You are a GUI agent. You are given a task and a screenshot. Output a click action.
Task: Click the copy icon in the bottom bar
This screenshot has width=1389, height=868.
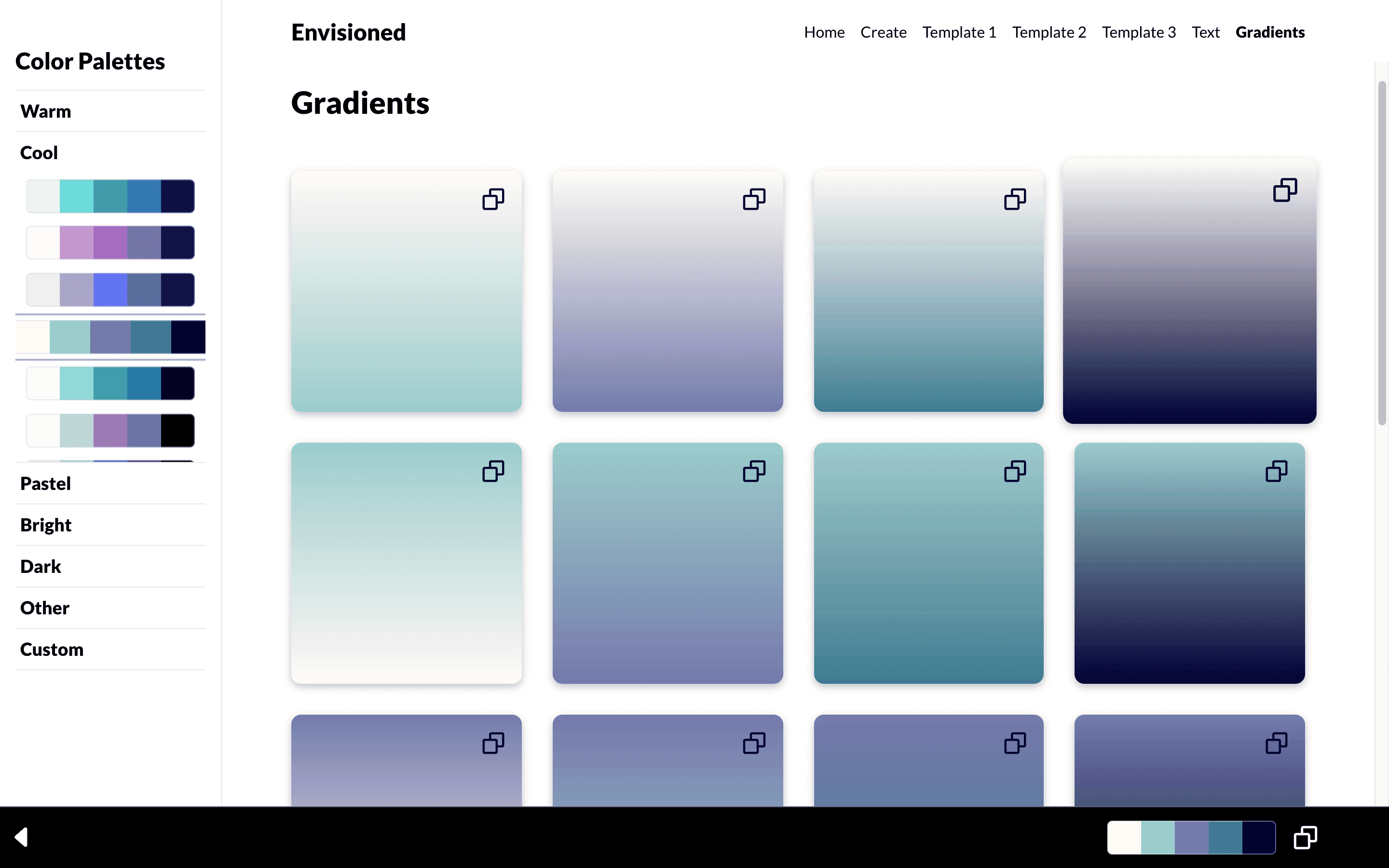[x=1305, y=838]
